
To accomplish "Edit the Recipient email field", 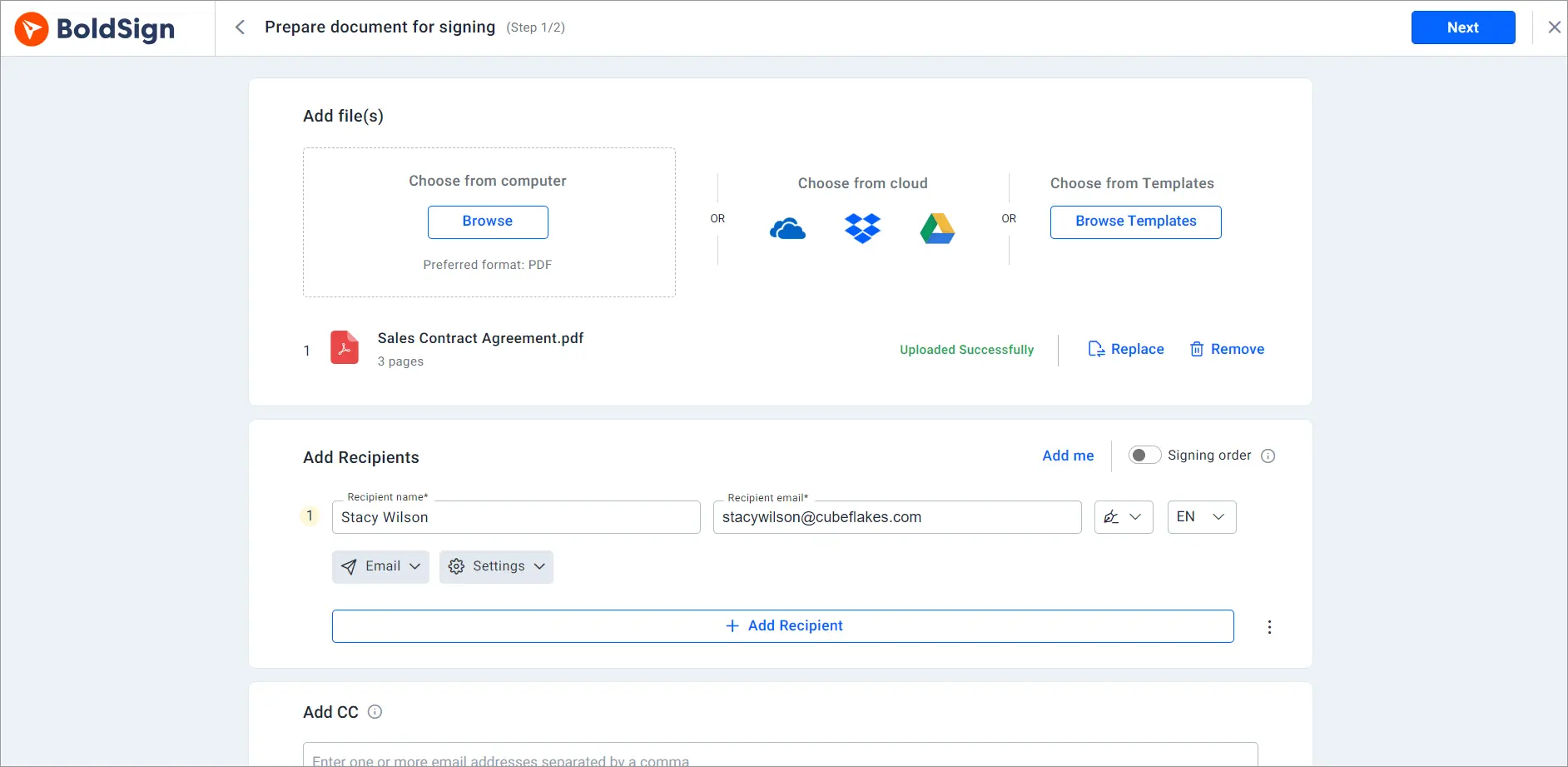I will coord(897,517).
